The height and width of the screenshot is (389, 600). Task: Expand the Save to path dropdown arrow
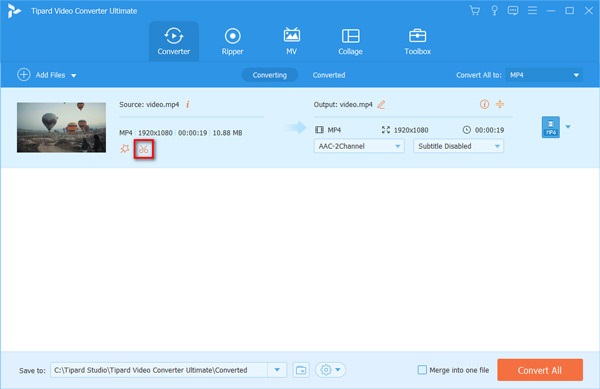pos(277,370)
